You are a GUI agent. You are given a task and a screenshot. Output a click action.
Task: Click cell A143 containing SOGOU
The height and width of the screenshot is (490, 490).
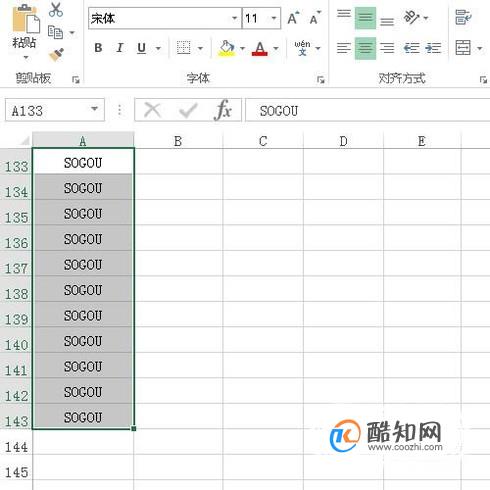pyautogui.click(x=83, y=416)
